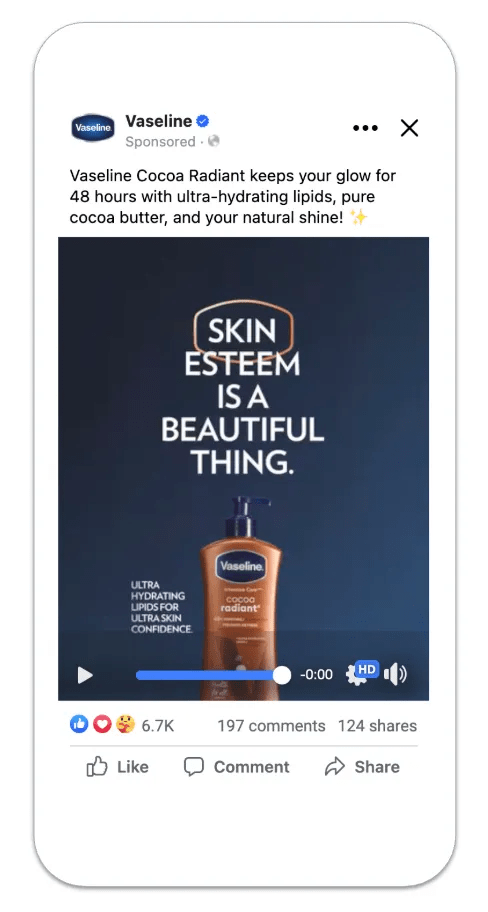The width and height of the screenshot is (488, 912).
Task: View the 124 shares link
Action: [377, 725]
